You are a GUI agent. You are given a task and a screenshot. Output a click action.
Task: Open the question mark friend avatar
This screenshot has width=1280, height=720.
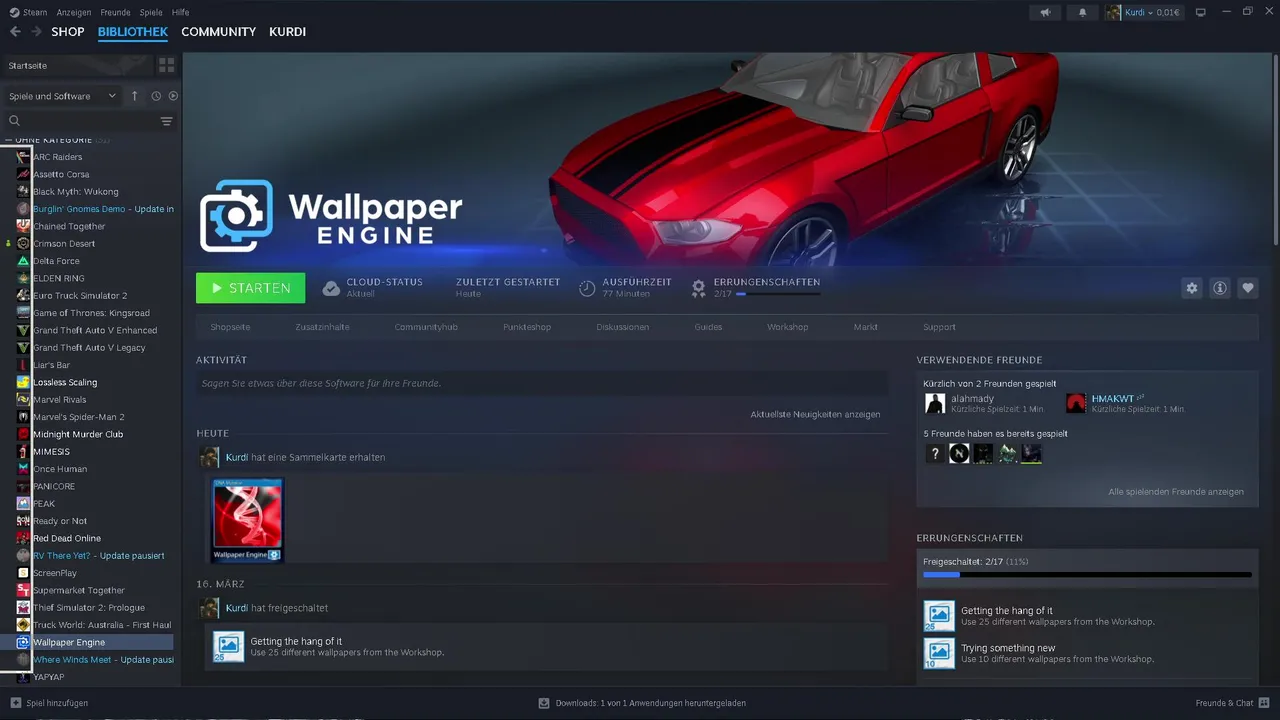[x=935, y=454]
